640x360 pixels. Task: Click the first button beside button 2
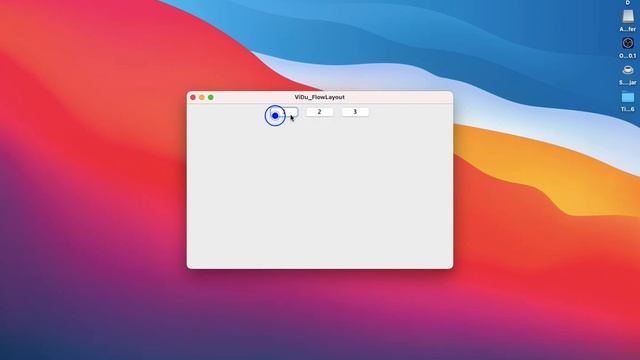(284, 112)
